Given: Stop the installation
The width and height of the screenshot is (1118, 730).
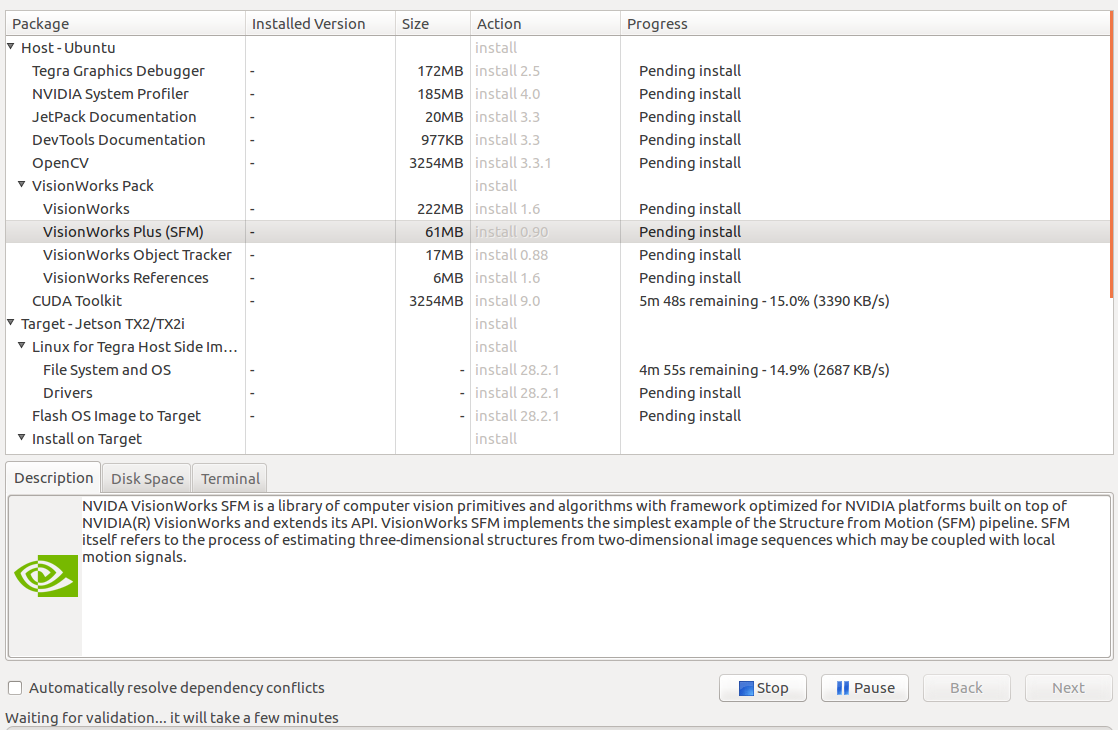Looking at the screenshot, I should tap(763, 688).
